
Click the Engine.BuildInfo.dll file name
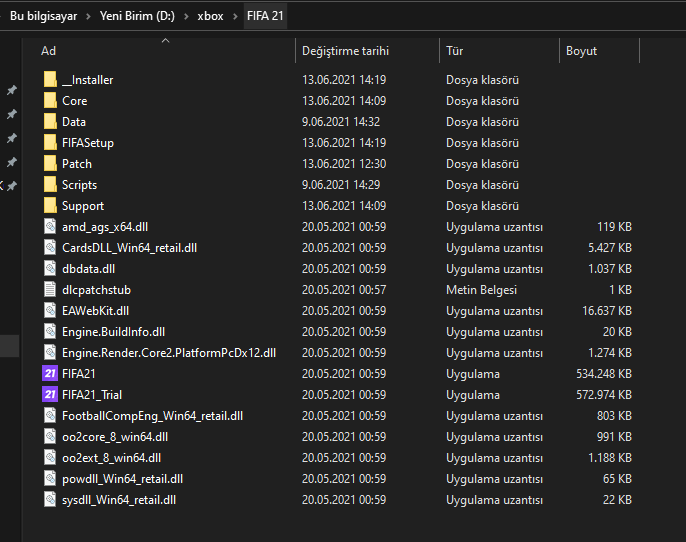[113, 332]
